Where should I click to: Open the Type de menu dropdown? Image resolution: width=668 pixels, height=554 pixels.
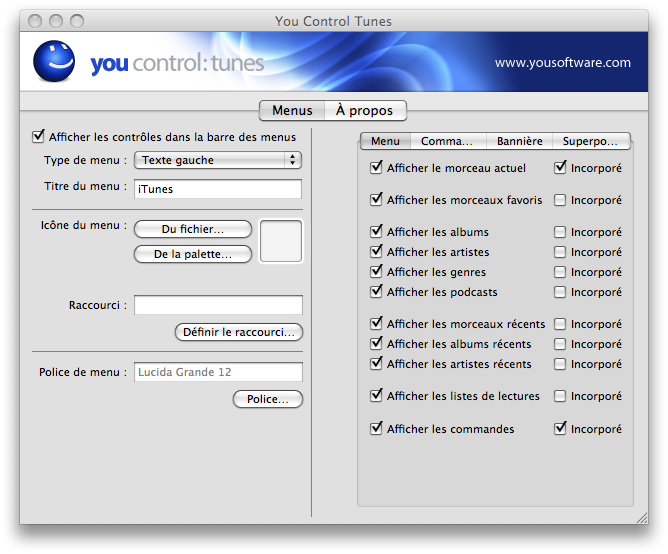(x=218, y=160)
